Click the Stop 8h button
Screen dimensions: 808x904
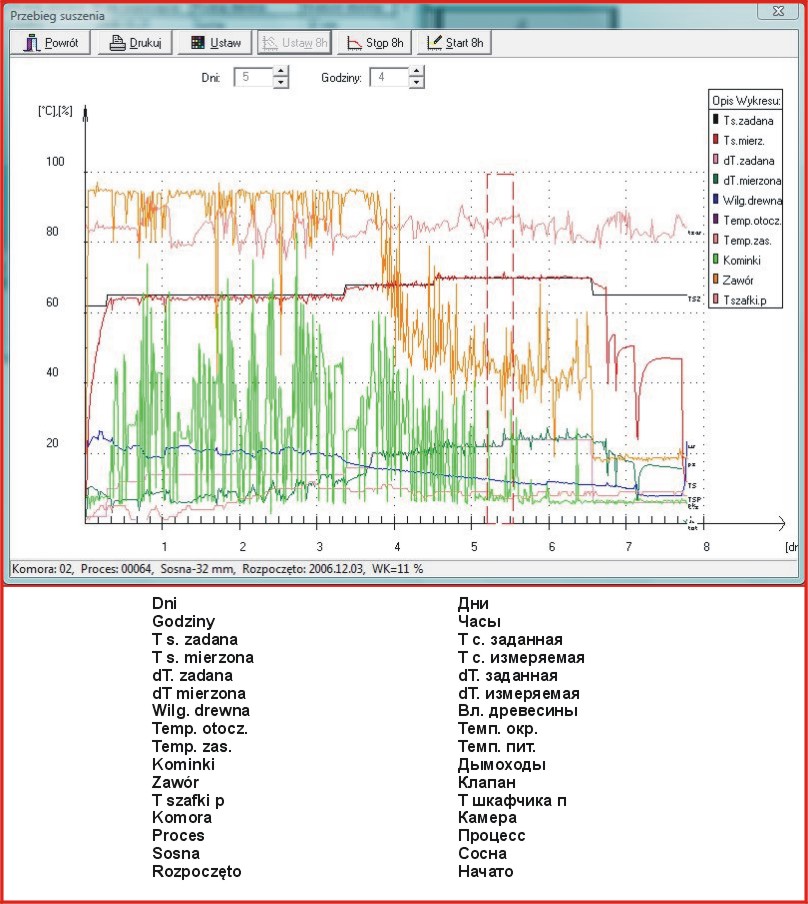tap(374, 43)
